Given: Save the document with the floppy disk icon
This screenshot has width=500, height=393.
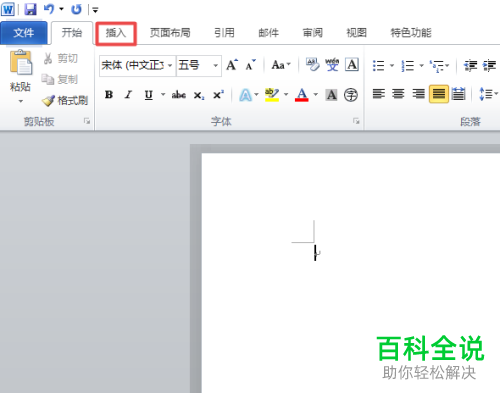Looking at the screenshot, I should (x=30, y=9).
